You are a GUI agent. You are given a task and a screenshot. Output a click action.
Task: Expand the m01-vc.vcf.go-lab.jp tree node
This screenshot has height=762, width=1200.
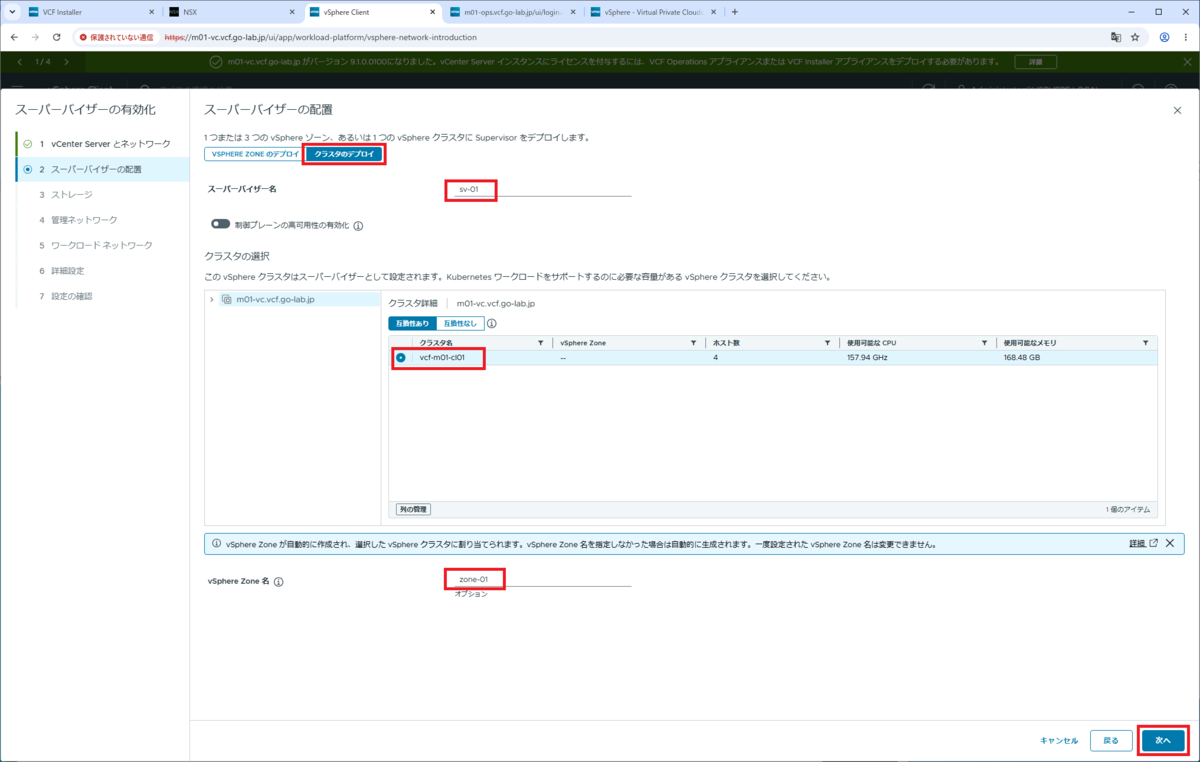pyautogui.click(x=212, y=299)
